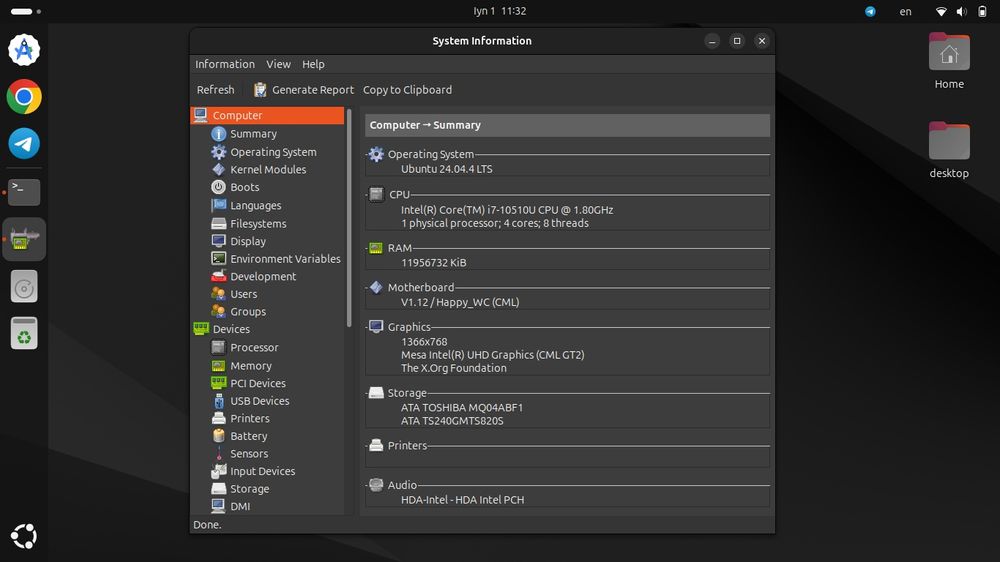This screenshot has height=562, width=1000.
Task: Open the Languages flag entry
Action: coord(255,205)
